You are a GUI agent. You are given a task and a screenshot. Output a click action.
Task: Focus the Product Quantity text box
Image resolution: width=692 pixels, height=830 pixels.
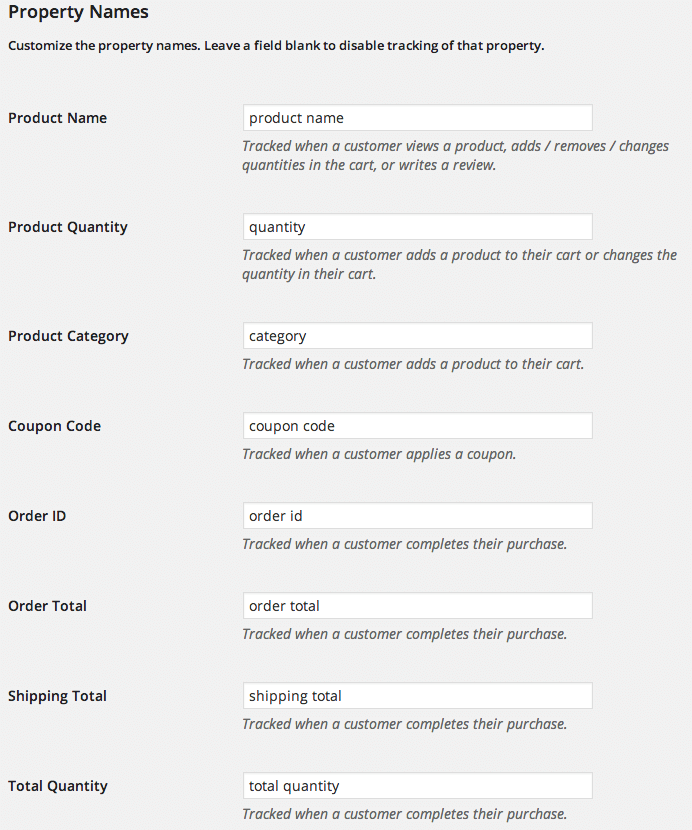tap(417, 227)
